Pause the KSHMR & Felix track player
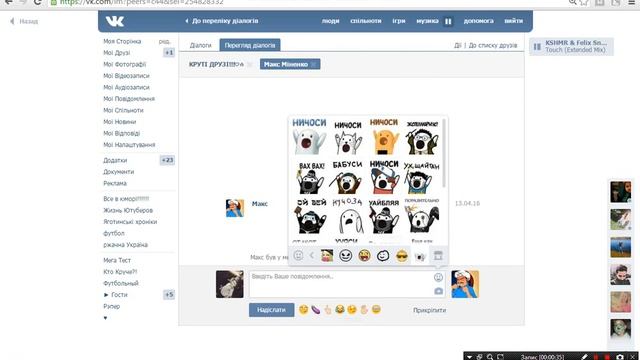Screen dimensions: 640x360 coord(537,47)
